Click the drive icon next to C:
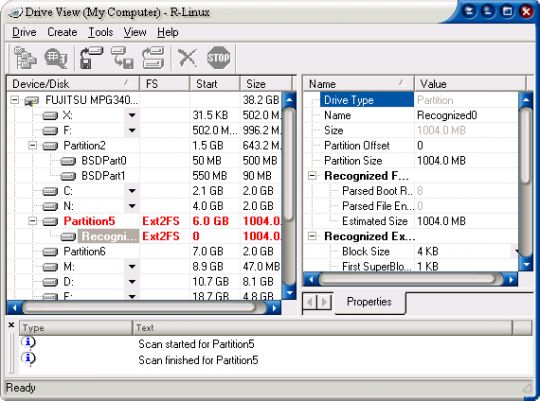The image size is (540, 401). (50, 191)
